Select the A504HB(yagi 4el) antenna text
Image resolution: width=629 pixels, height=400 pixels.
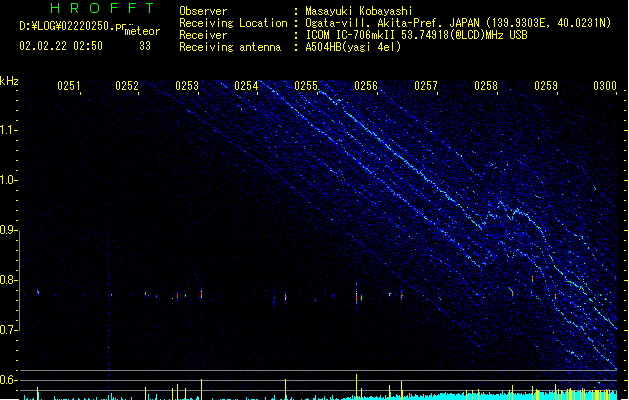point(353,47)
